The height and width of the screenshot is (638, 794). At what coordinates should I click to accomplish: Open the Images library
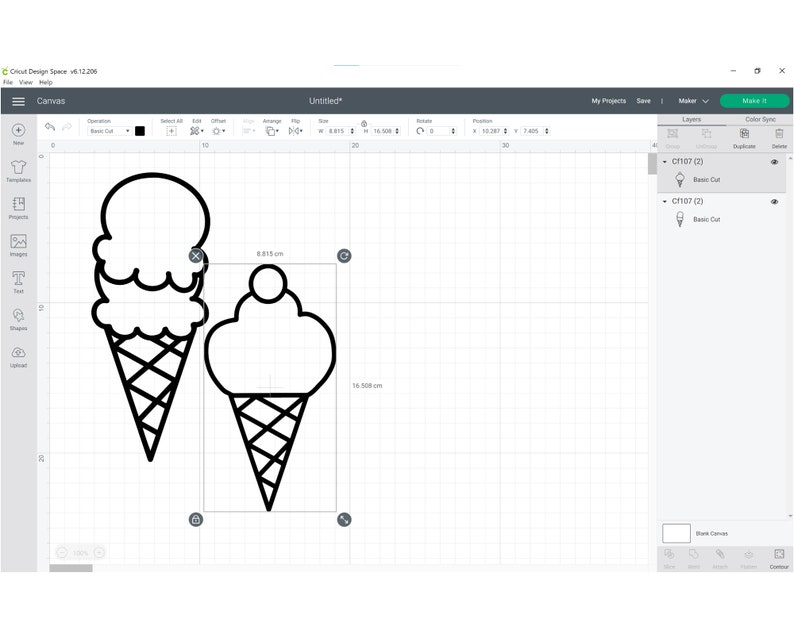pos(18,242)
